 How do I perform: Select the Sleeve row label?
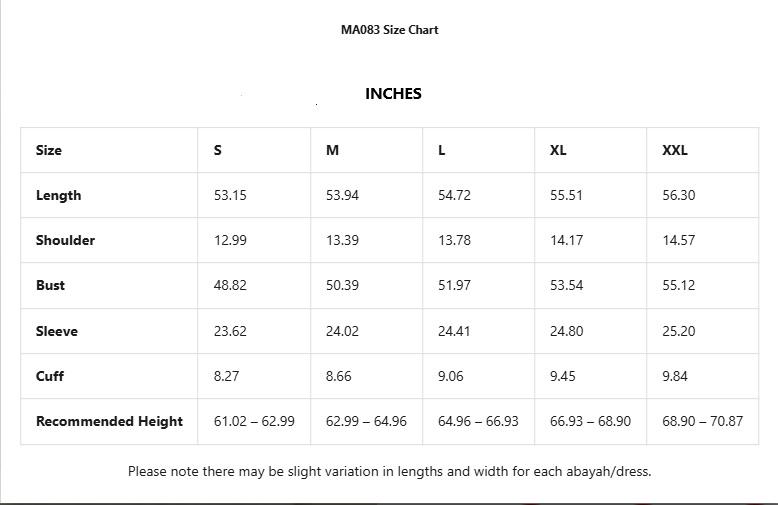(57, 331)
